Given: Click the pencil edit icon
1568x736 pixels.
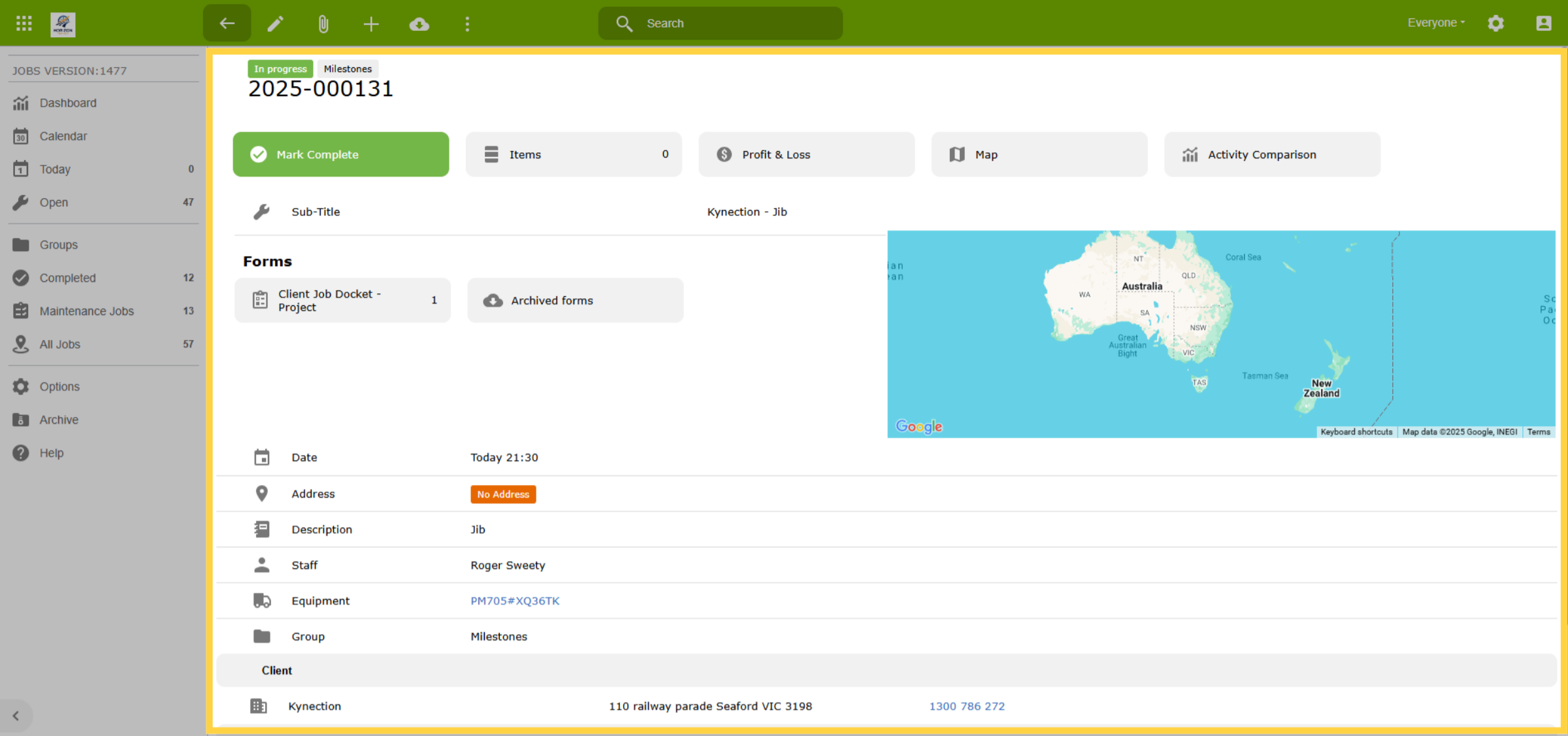Looking at the screenshot, I should point(276,24).
